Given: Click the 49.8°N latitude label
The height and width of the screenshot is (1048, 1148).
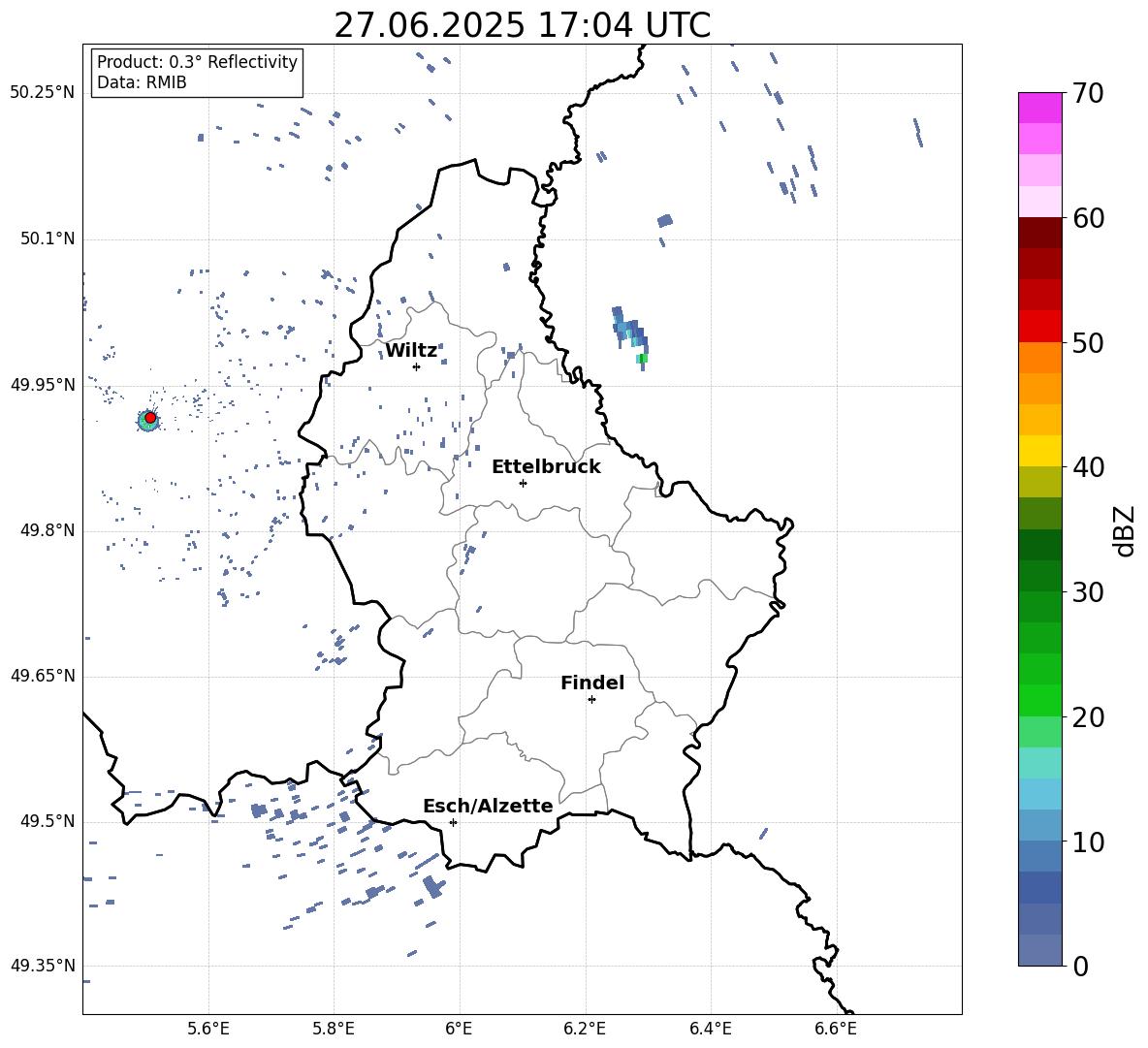Looking at the screenshot, I should click(x=48, y=530).
